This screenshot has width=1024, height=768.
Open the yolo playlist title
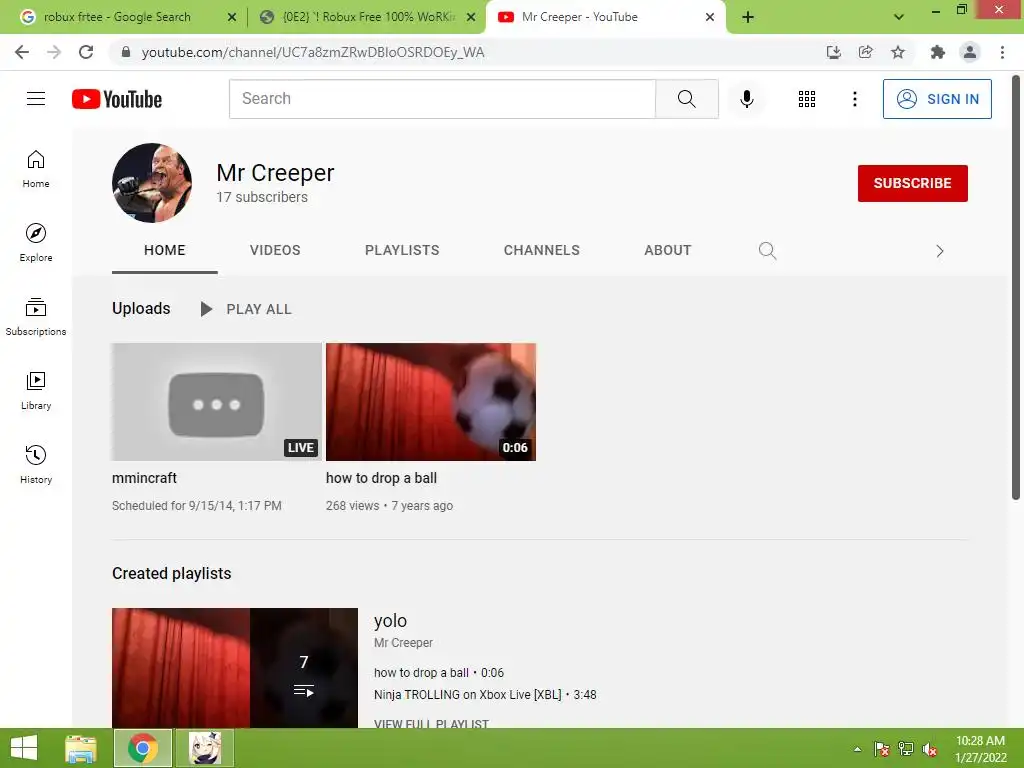(390, 620)
